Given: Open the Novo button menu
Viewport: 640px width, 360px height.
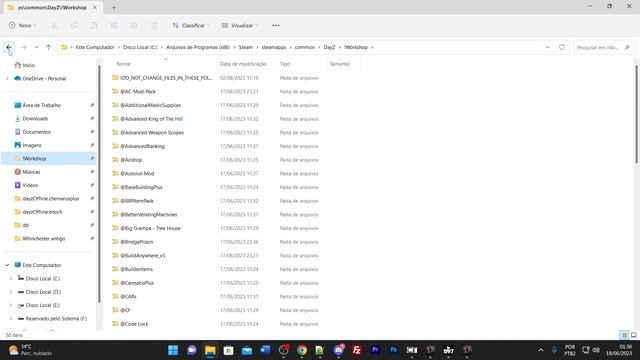Looking at the screenshot, I should 23,25.
